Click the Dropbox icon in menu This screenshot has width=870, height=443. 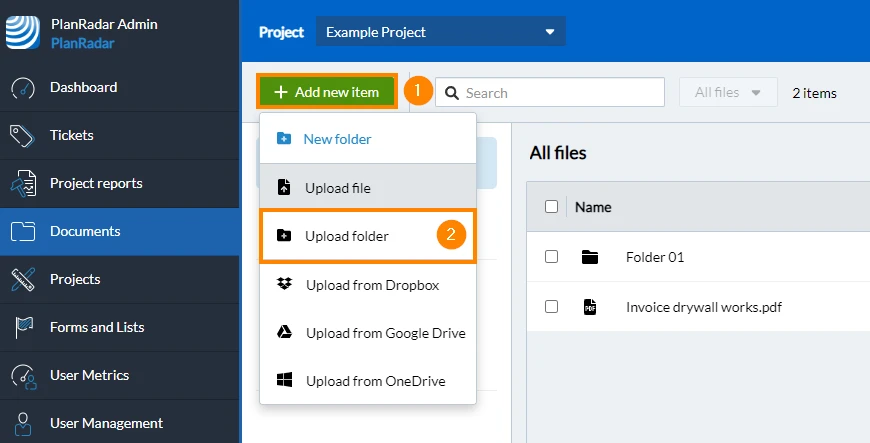pos(284,285)
